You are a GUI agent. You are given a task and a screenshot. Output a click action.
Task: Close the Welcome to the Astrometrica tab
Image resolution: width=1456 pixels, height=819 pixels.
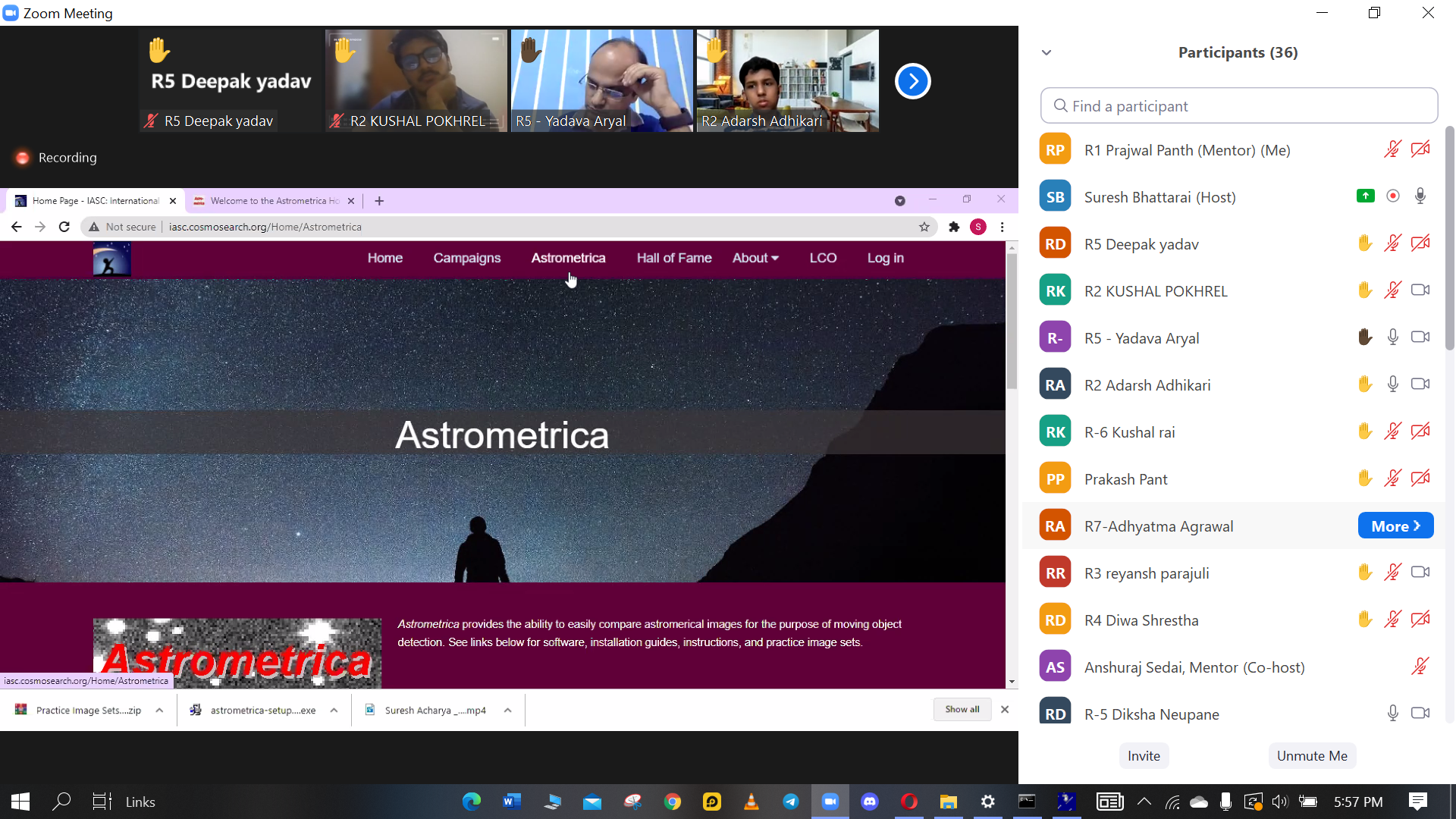click(x=351, y=201)
